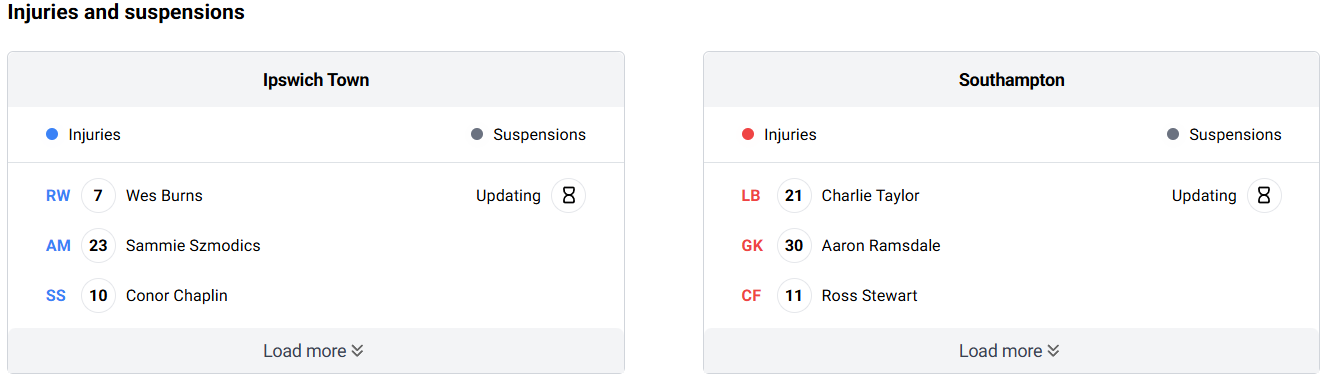
Task: Open Wes Burns player name
Action: [x=164, y=196]
